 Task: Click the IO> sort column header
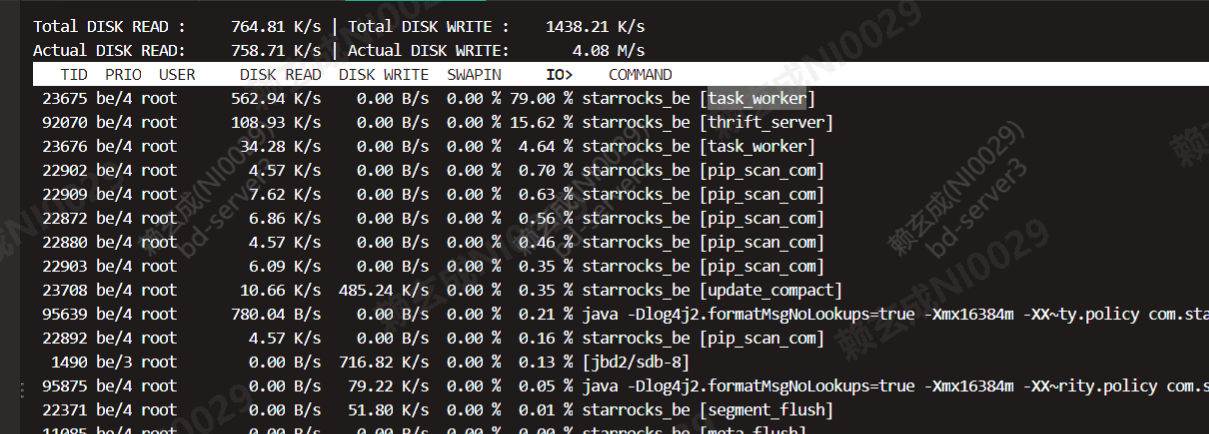point(559,75)
